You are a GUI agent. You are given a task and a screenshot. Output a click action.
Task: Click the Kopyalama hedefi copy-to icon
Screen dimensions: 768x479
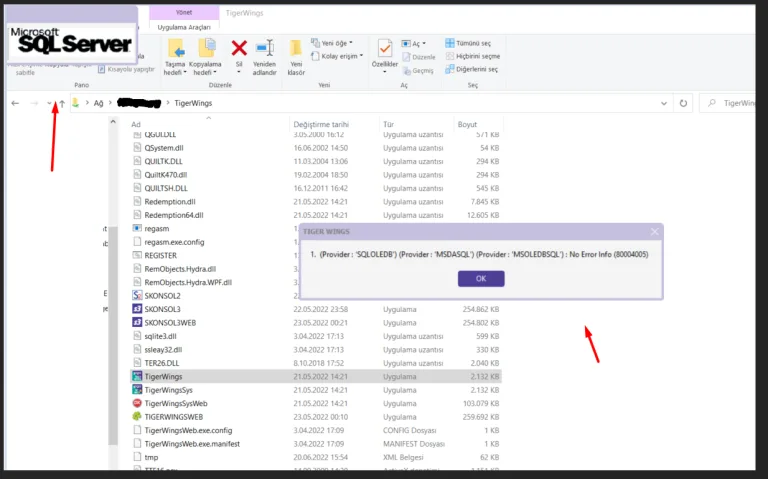pyautogui.click(x=206, y=48)
